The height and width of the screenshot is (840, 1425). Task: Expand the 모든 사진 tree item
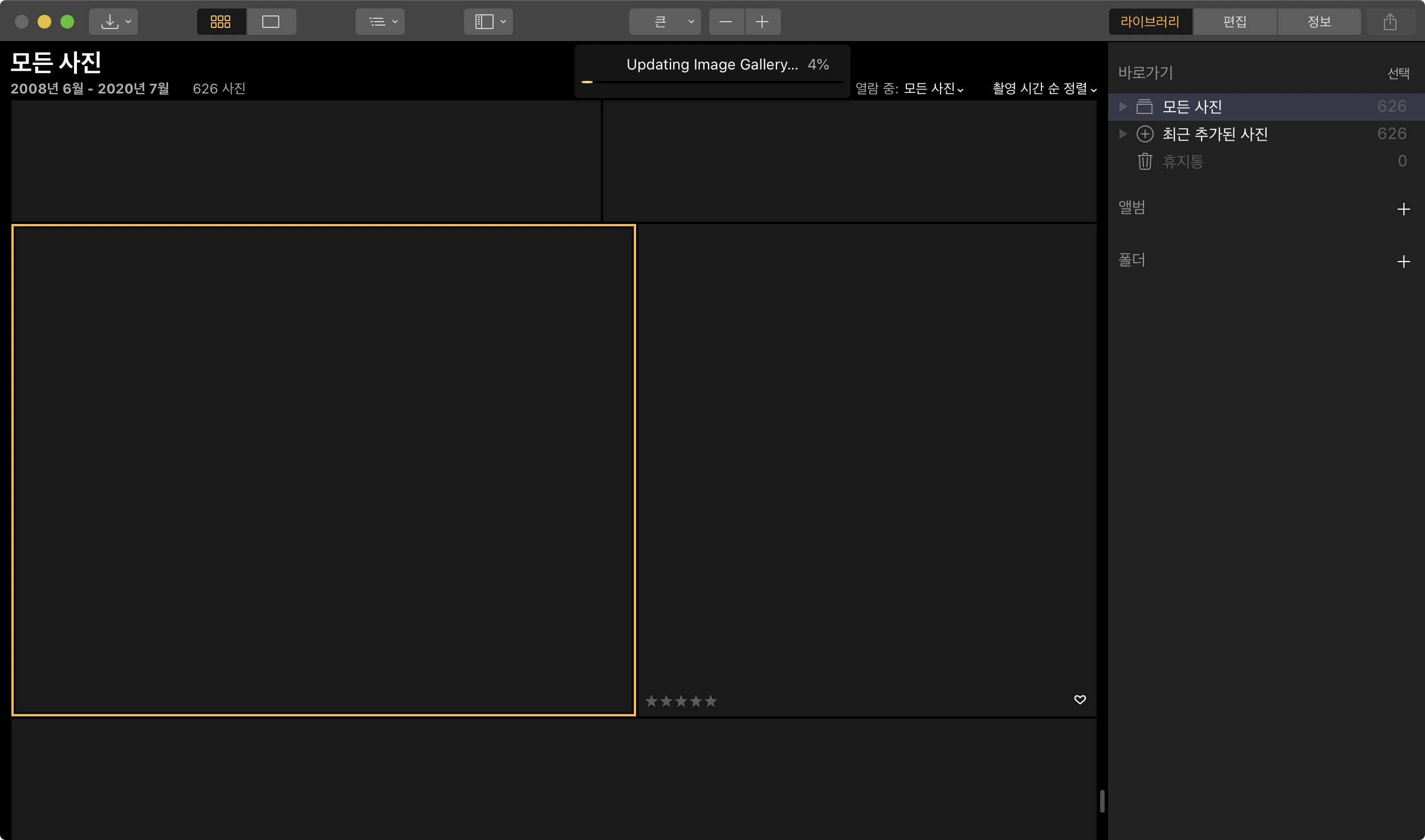pos(1123,107)
